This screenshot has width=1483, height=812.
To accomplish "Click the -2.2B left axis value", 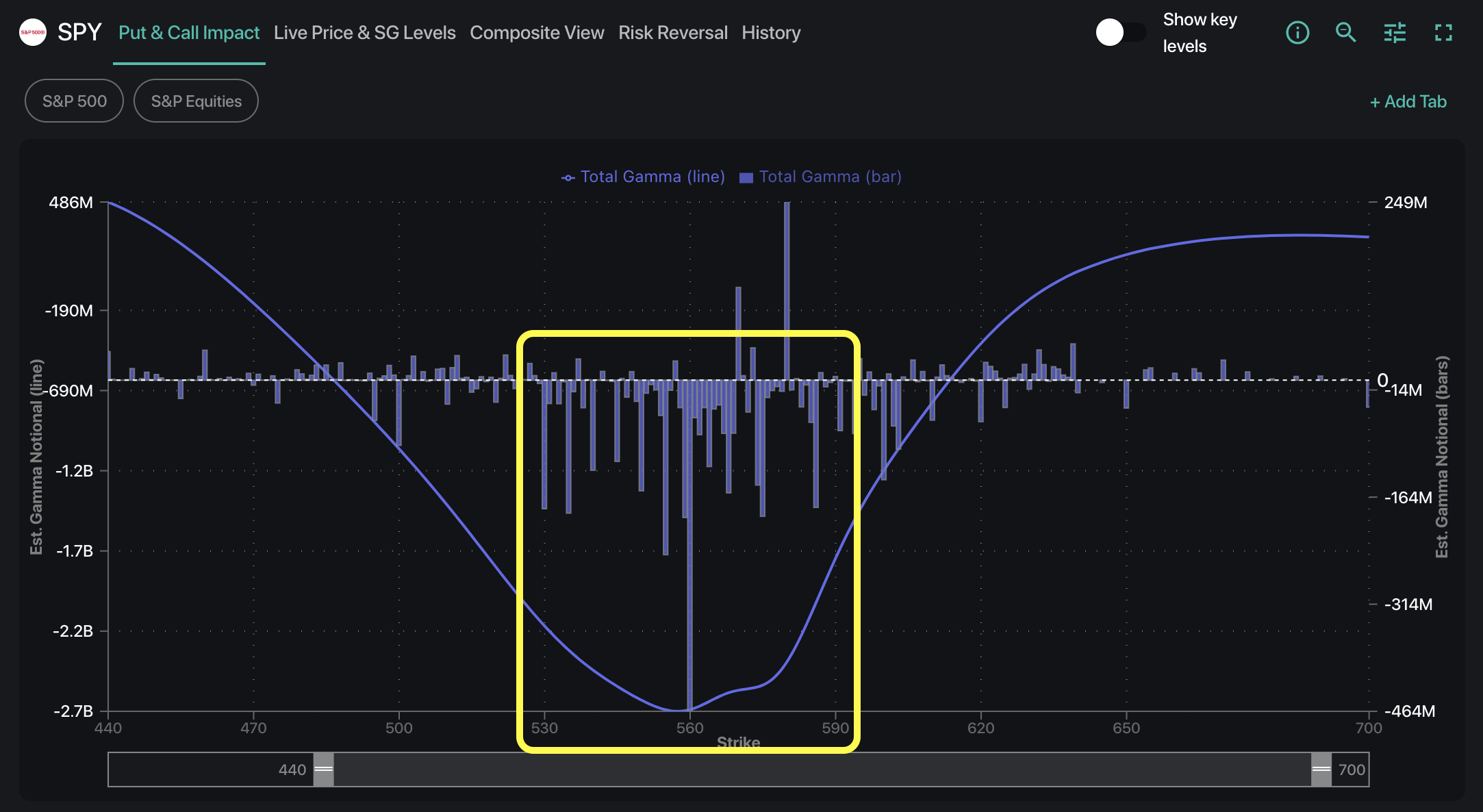I will pos(73,631).
